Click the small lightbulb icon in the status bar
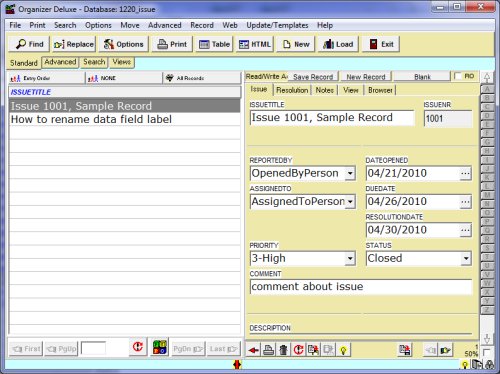Viewport: 500px width, 374px height. (464, 365)
